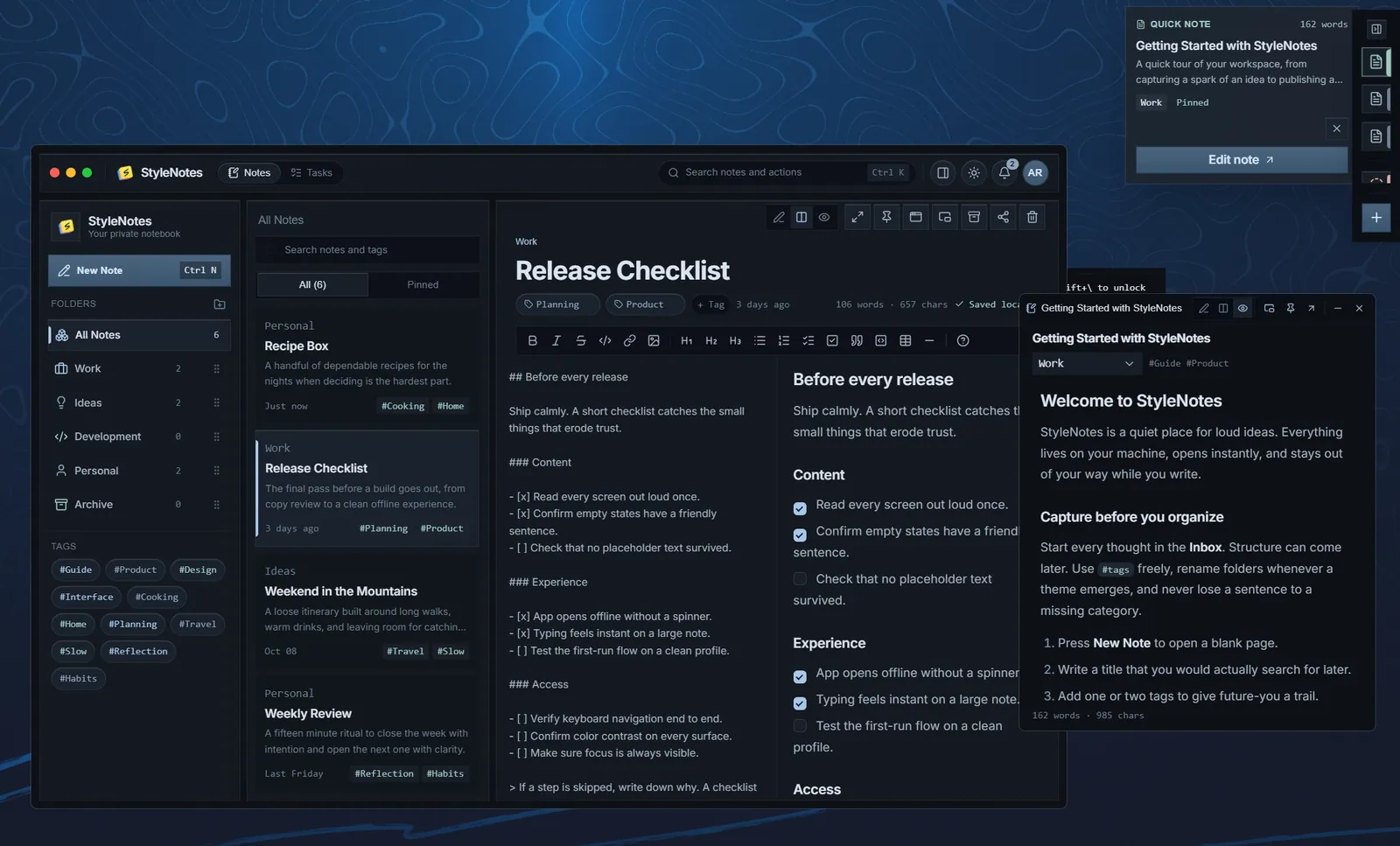Add a quick note with the plus button
The height and width of the screenshot is (846, 1400).
(1376, 217)
